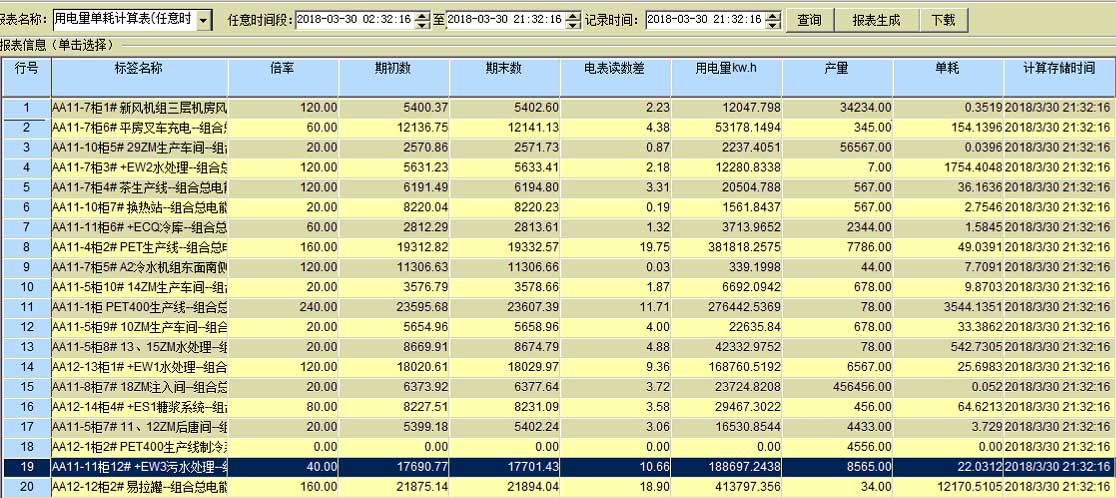Increase start time with the up spinner arrow

[422, 15]
